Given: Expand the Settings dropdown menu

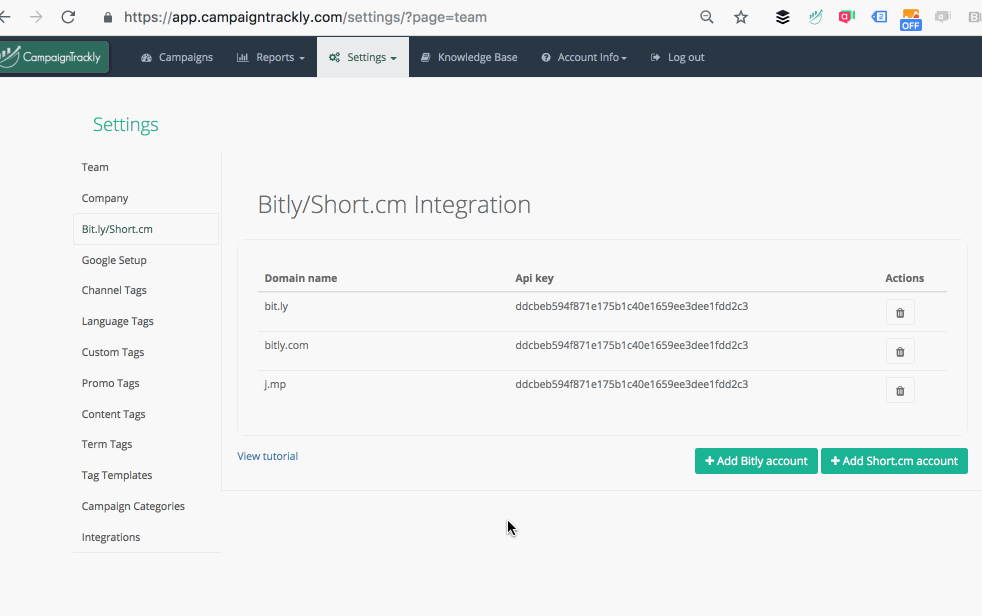Looking at the screenshot, I should click(363, 57).
